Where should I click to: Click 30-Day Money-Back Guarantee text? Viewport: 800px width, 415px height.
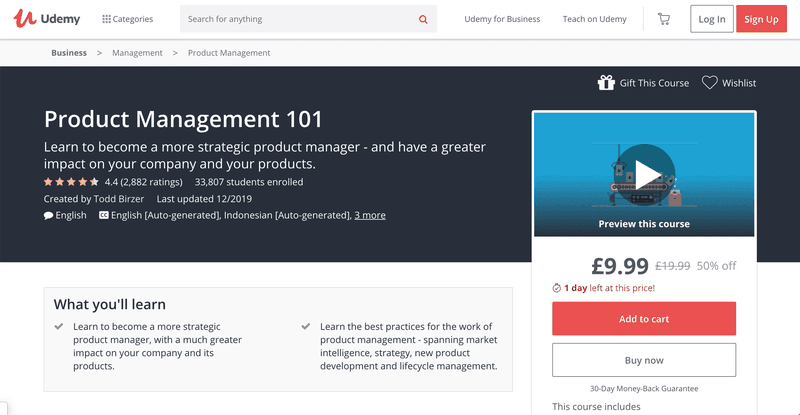(644, 388)
